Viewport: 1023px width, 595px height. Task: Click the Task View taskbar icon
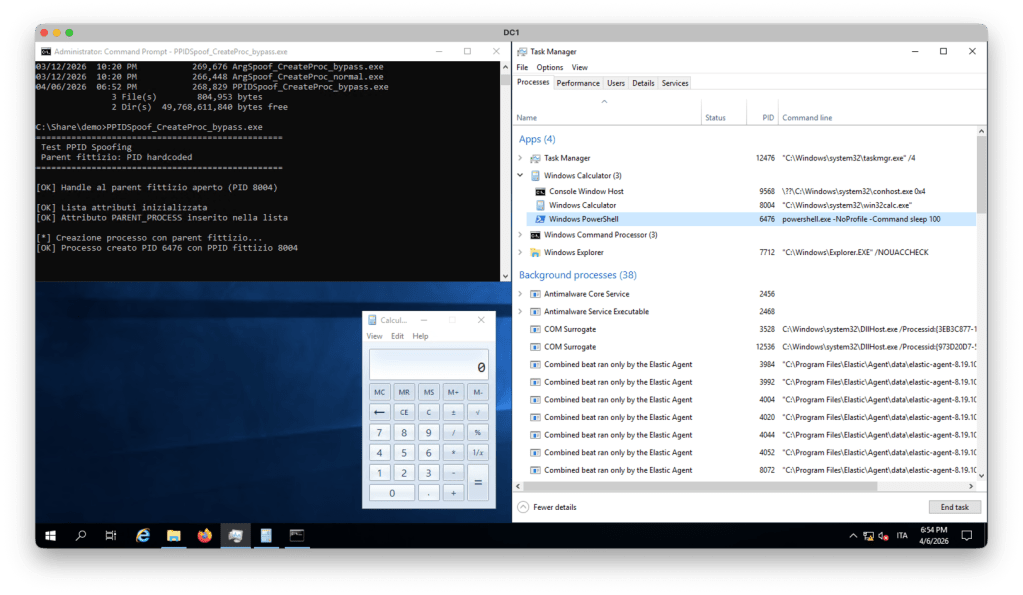[111, 536]
